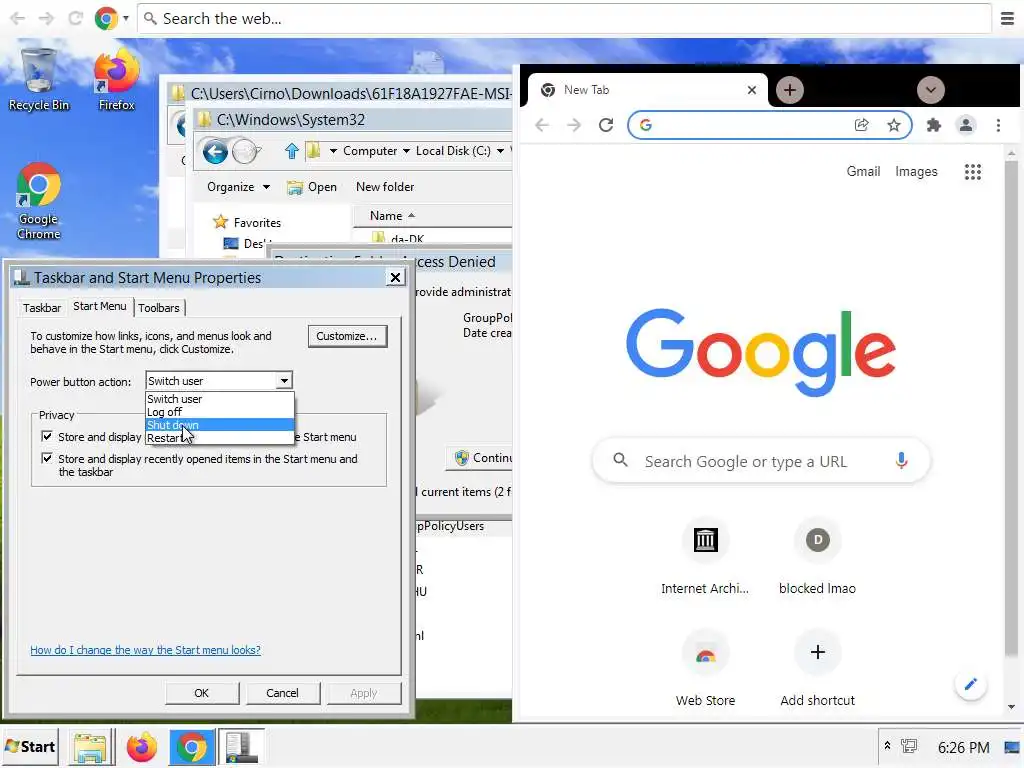Viewport: 1024px width, 768px height.
Task: Go up one folder in System32 window
Action: (x=292, y=152)
